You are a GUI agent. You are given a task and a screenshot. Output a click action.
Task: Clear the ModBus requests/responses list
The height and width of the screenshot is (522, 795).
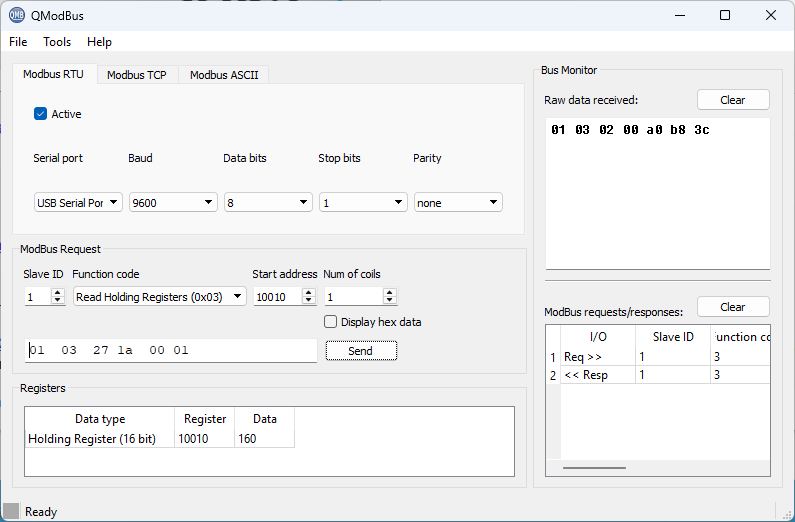tap(733, 307)
